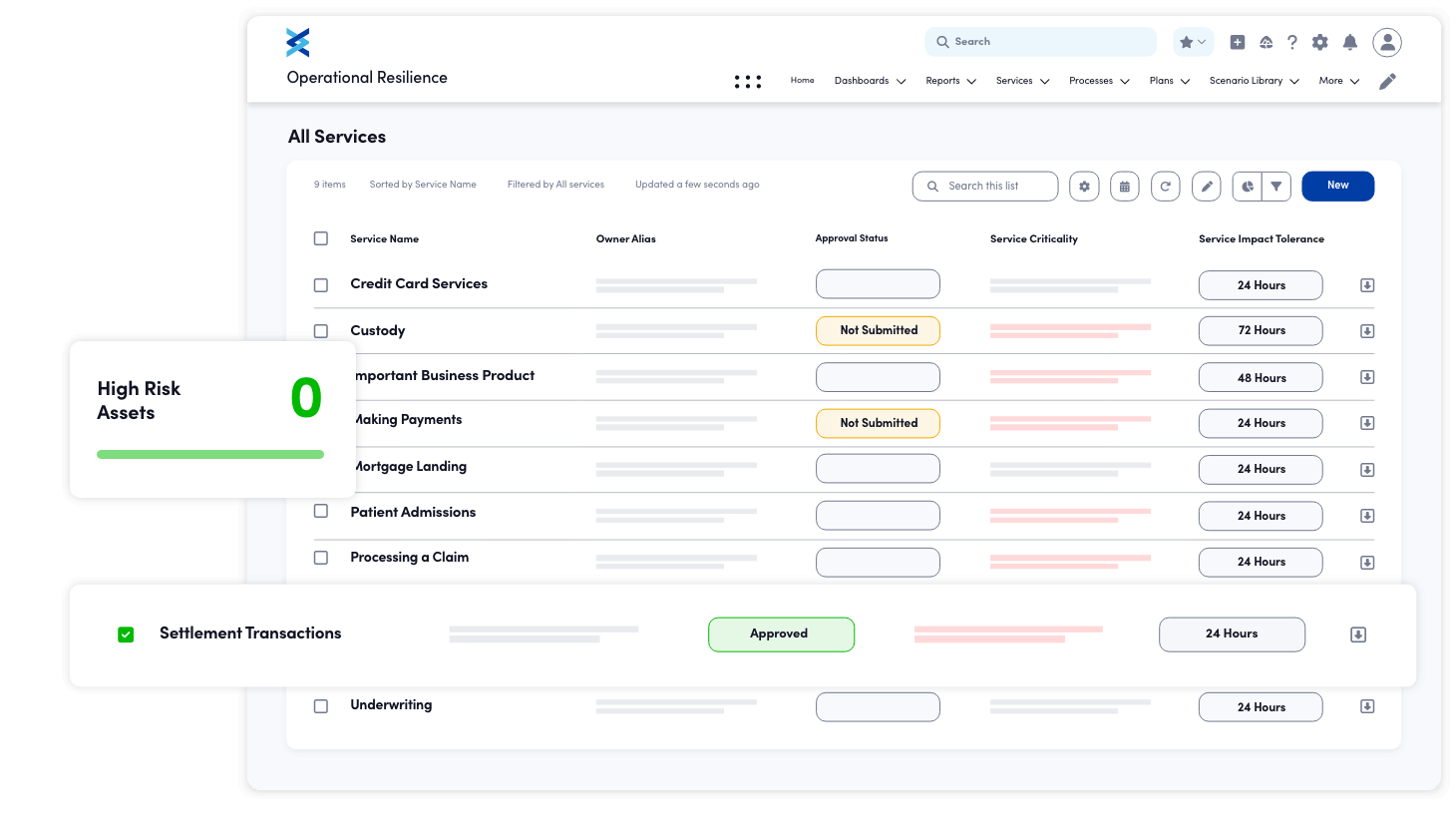Screen dimensions: 1456x838
Task: Sort by Approval Status column header
Action: pyautogui.click(x=852, y=238)
